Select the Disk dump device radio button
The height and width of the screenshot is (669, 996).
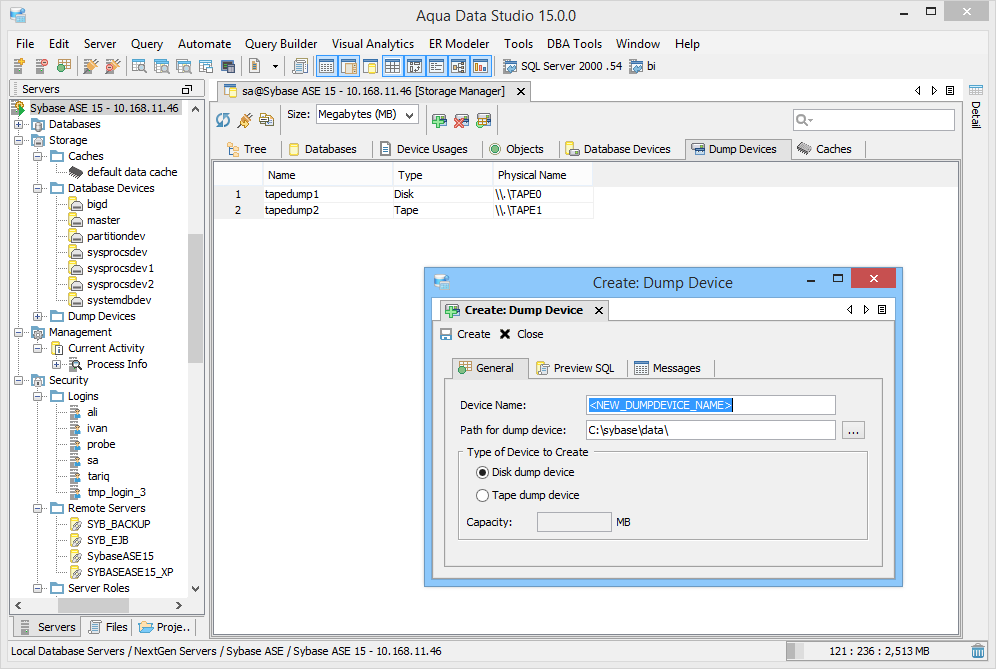(483, 472)
